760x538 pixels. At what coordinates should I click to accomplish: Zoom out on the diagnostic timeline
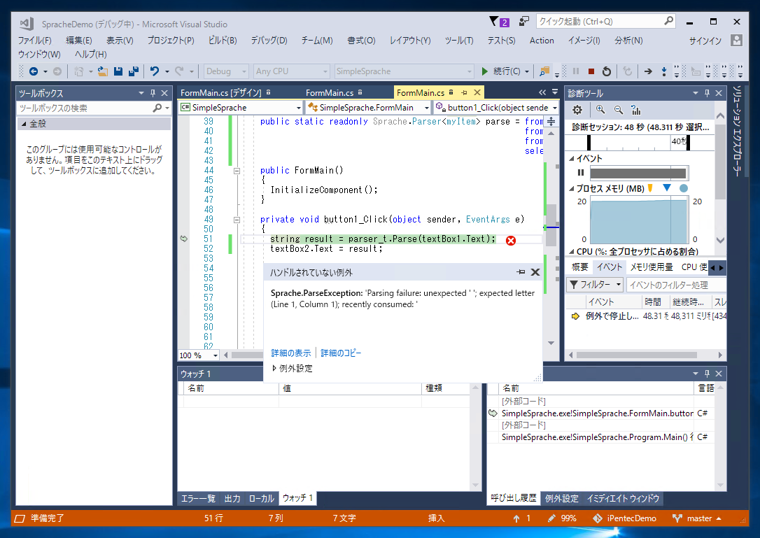click(x=618, y=110)
